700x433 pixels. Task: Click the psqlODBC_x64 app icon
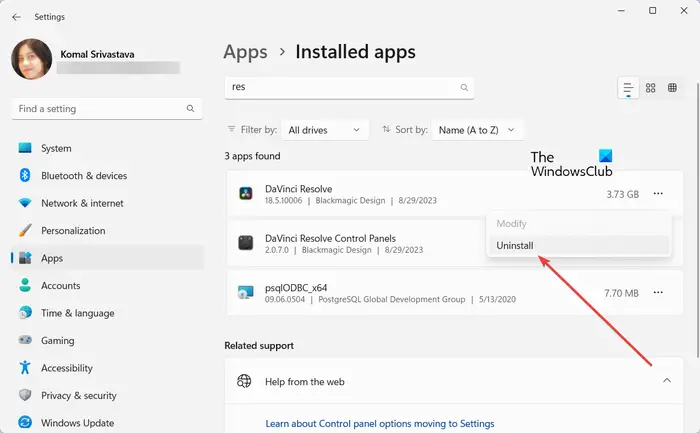tap(246, 293)
